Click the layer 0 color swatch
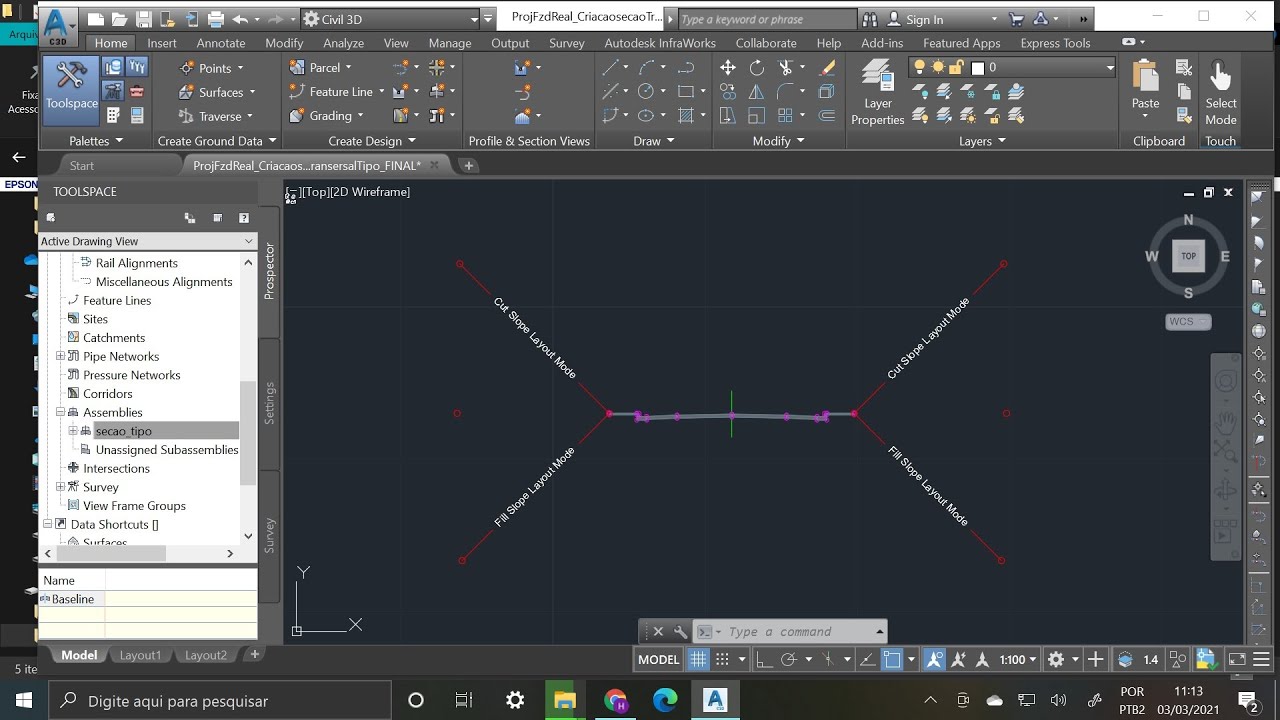 [978, 68]
